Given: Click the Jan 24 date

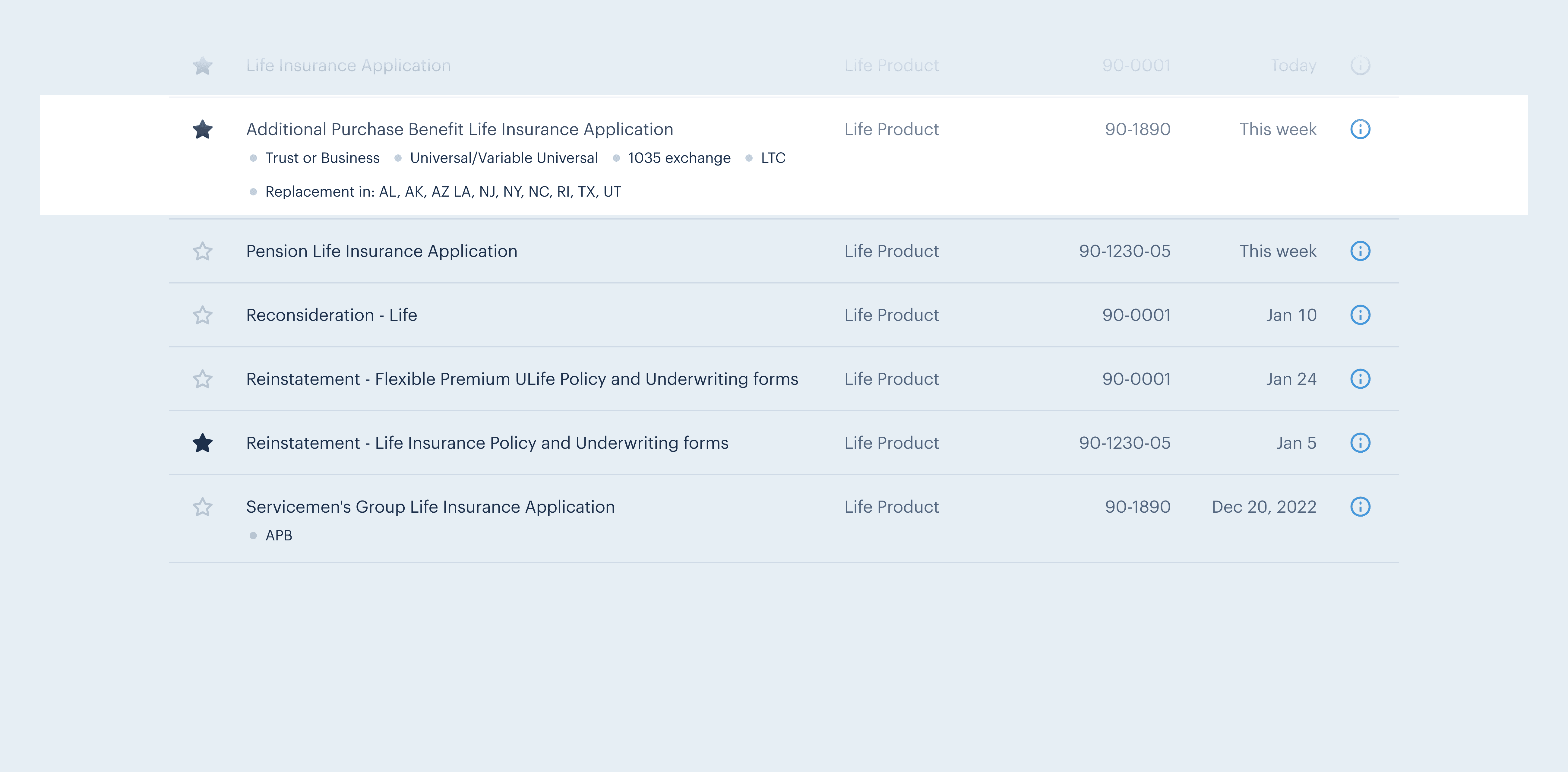Looking at the screenshot, I should click(1291, 379).
